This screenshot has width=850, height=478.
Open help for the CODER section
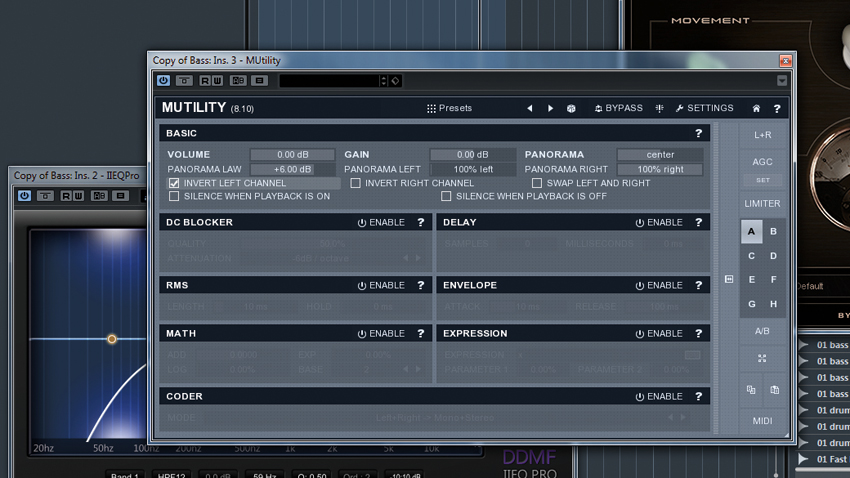(x=699, y=396)
